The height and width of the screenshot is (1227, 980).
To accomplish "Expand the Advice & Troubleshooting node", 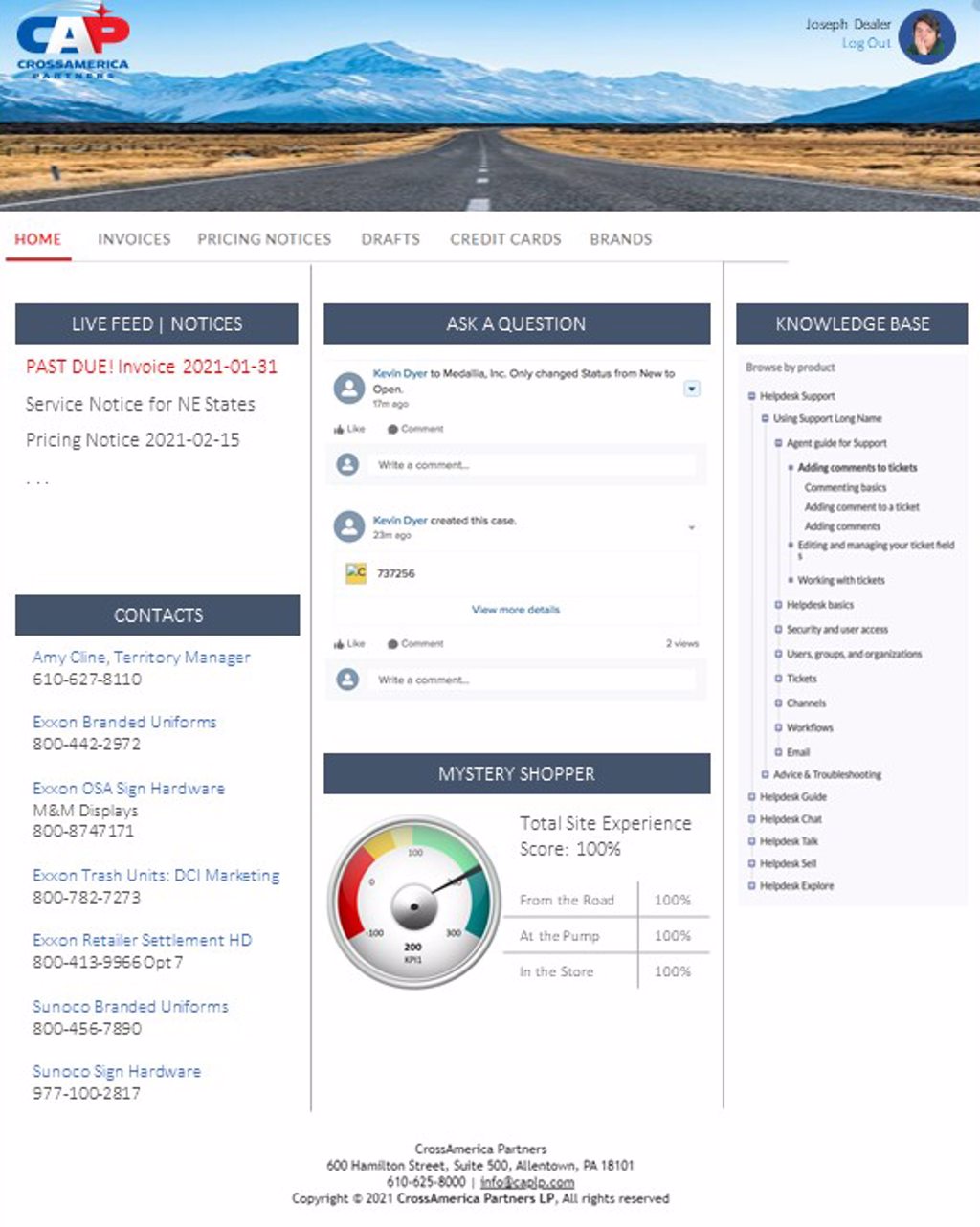I will pyautogui.click(x=766, y=774).
